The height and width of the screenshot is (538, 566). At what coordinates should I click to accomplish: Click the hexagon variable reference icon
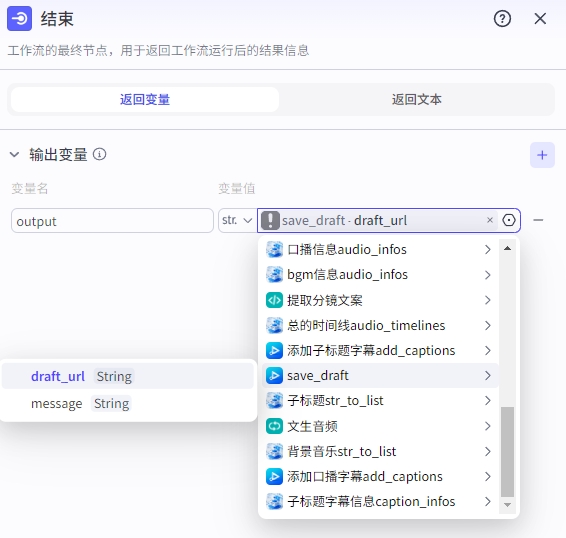pyautogui.click(x=509, y=220)
